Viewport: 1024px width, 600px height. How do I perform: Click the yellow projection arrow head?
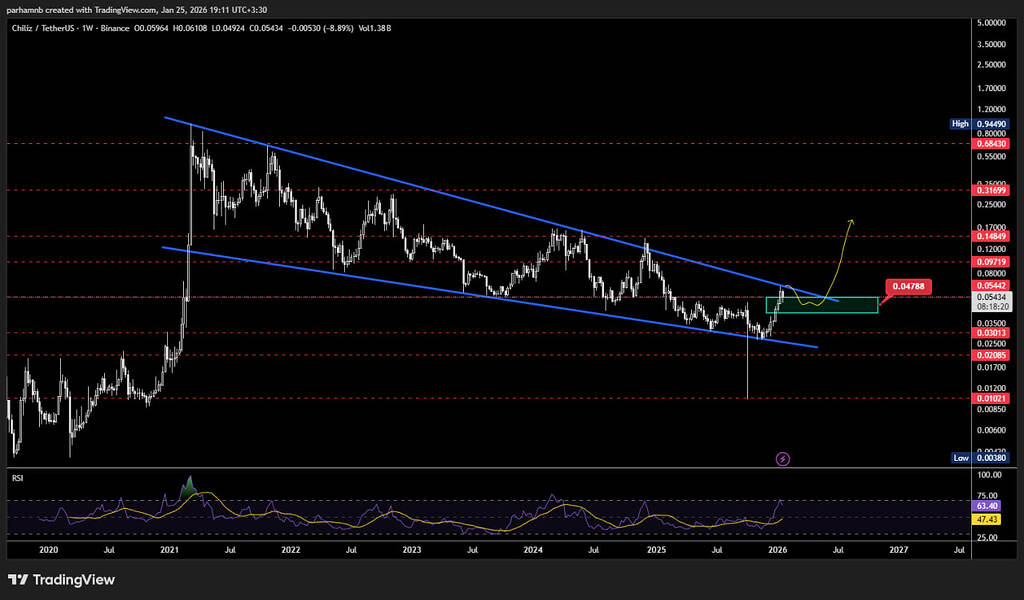(x=851, y=221)
